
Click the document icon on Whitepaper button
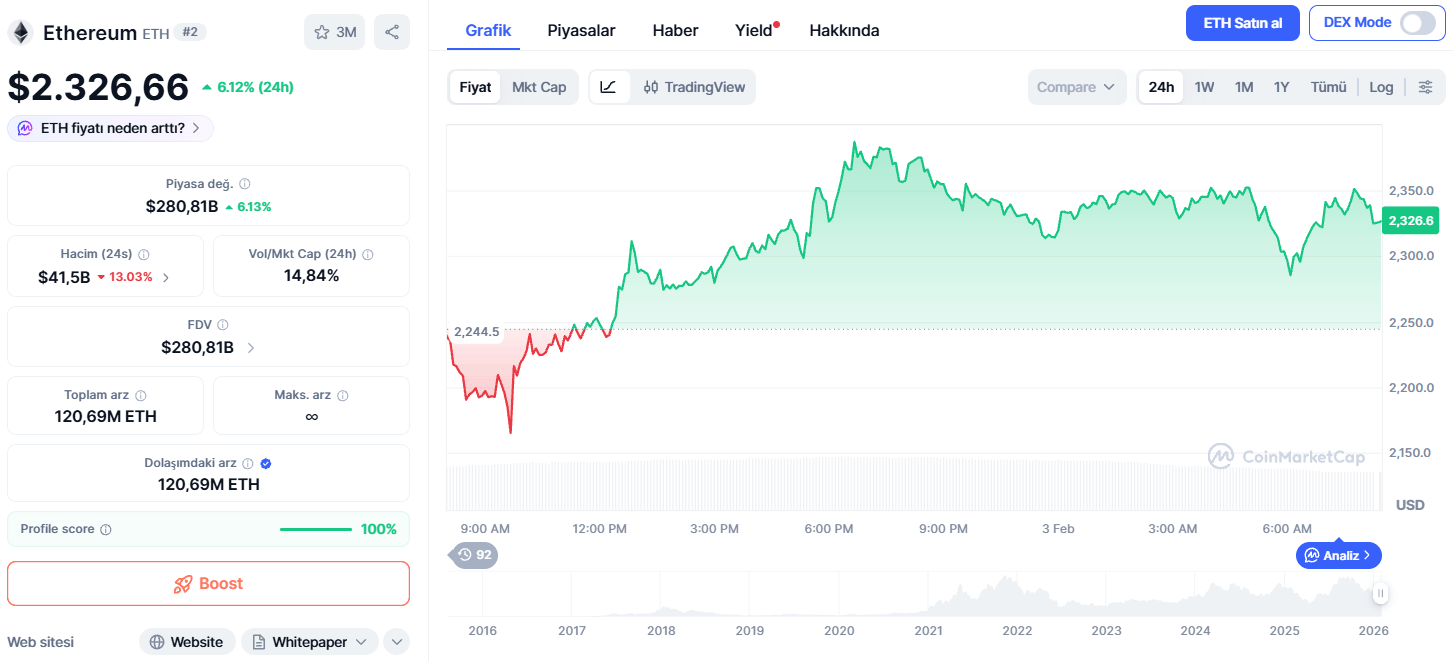[x=259, y=642]
